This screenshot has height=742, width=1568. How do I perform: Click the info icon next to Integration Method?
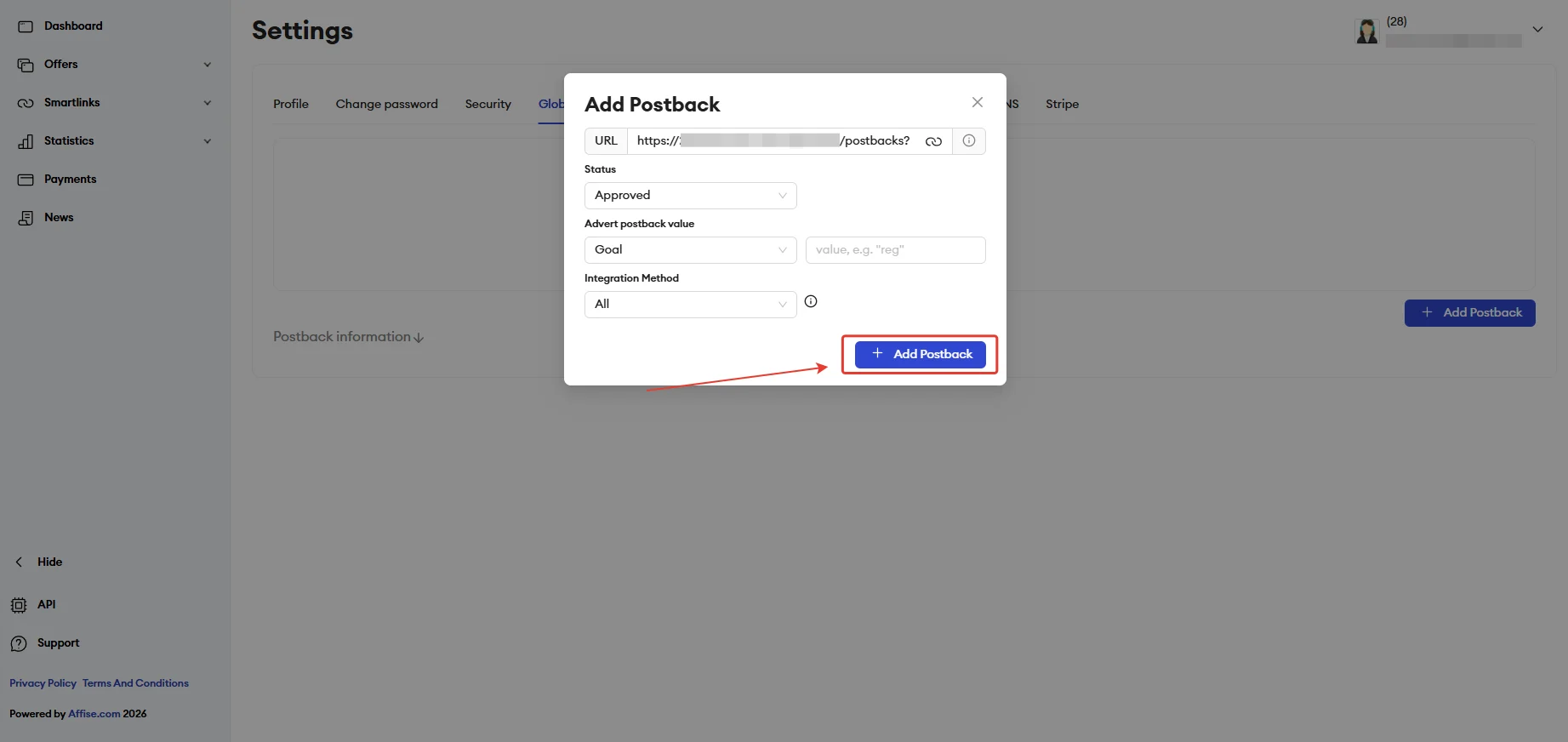811,301
